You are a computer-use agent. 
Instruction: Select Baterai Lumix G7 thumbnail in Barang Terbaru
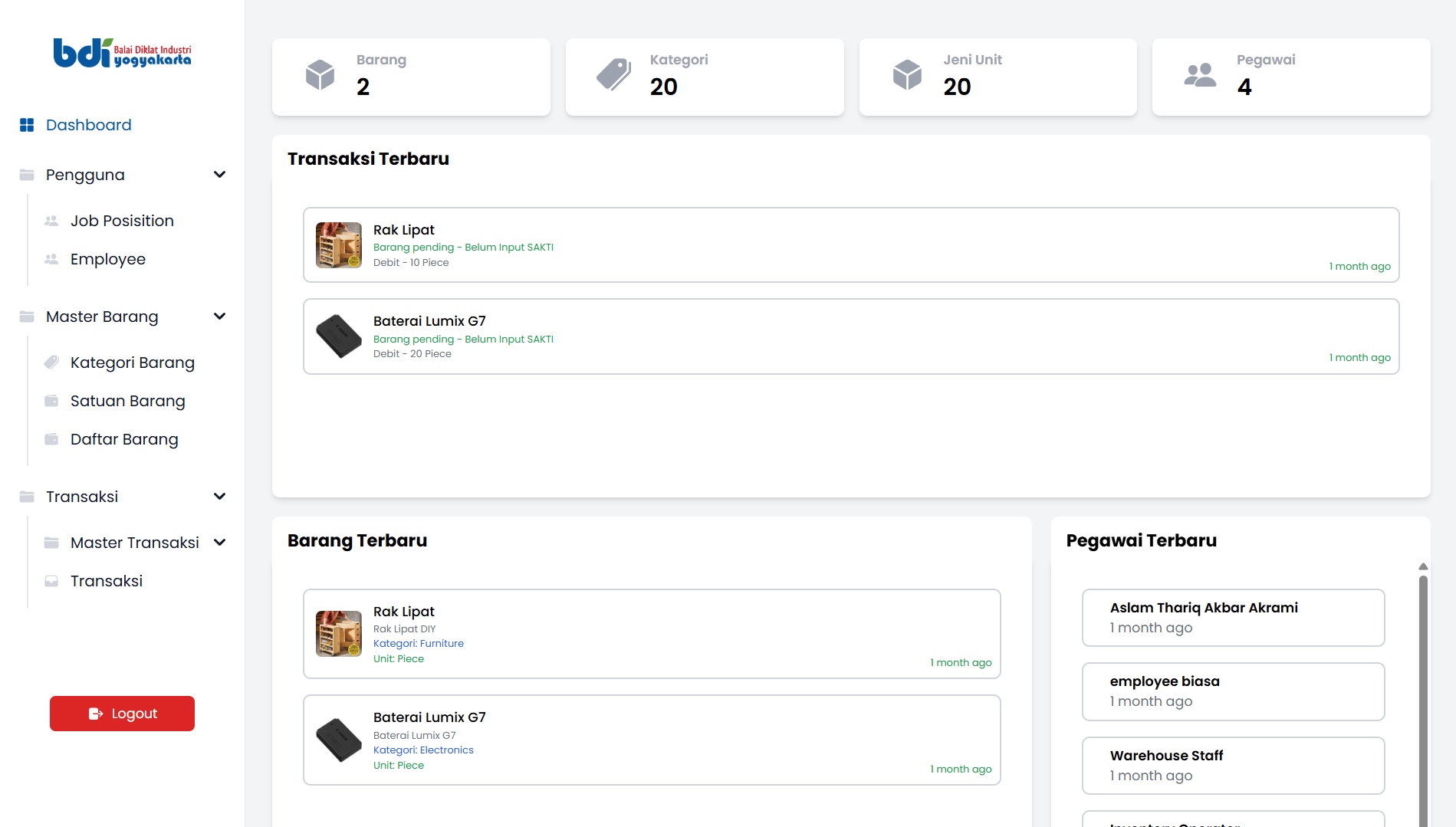pyautogui.click(x=339, y=740)
